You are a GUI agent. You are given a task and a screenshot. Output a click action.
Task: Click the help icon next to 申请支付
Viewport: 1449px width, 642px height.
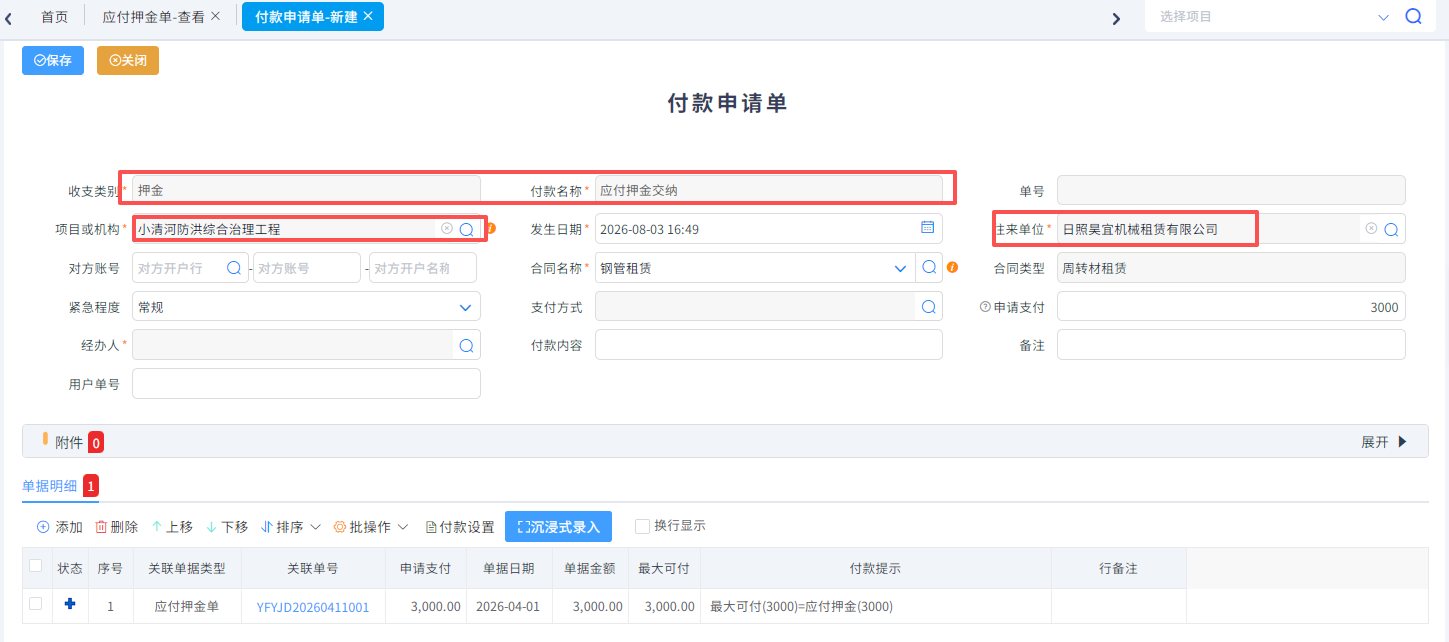click(985, 307)
